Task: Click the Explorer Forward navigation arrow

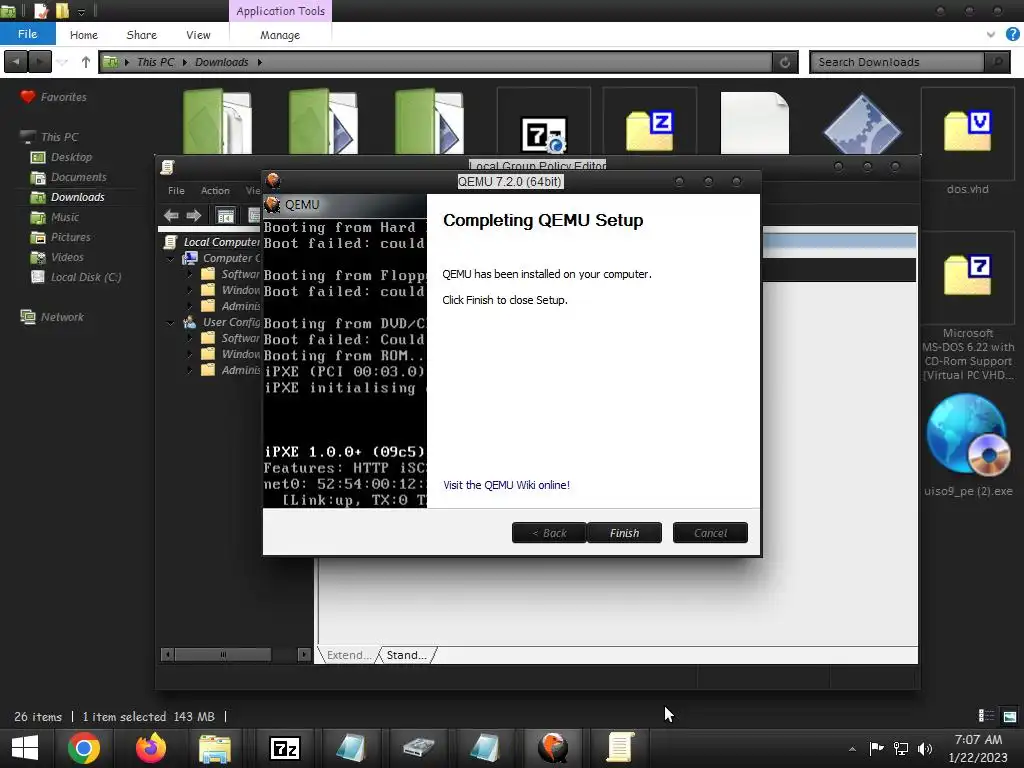Action: coord(40,62)
